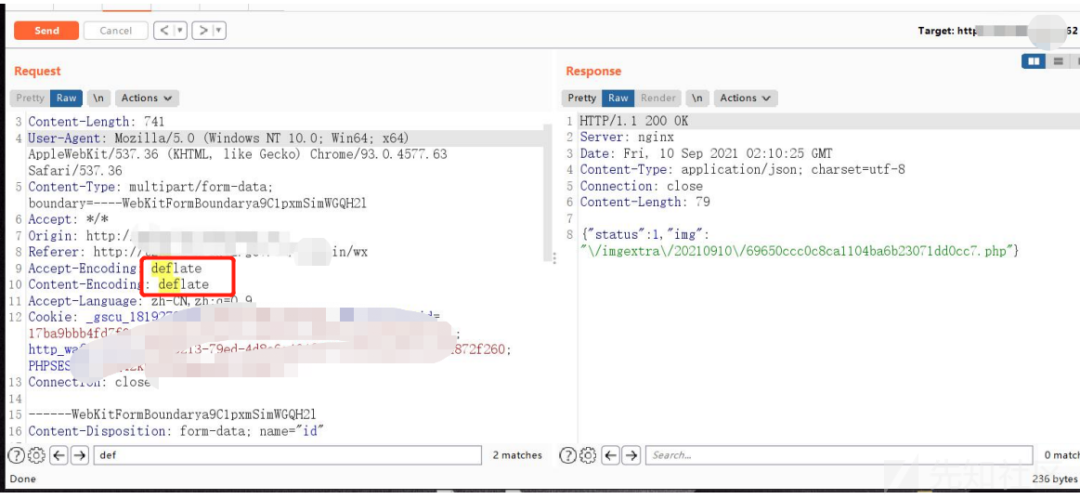Click the orange Send button

(x=47, y=31)
